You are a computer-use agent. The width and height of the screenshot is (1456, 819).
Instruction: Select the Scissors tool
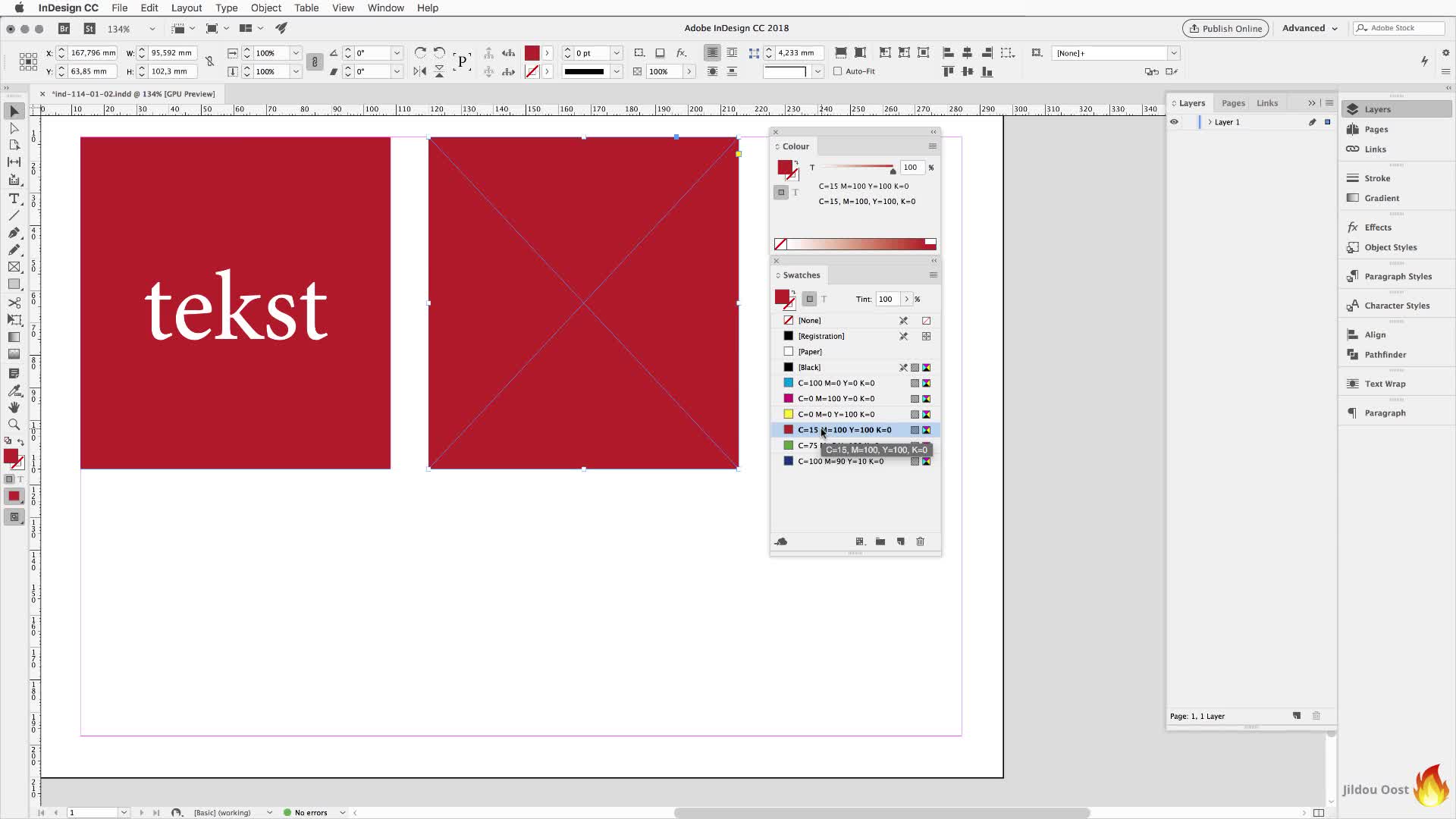(x=14, y=303)
